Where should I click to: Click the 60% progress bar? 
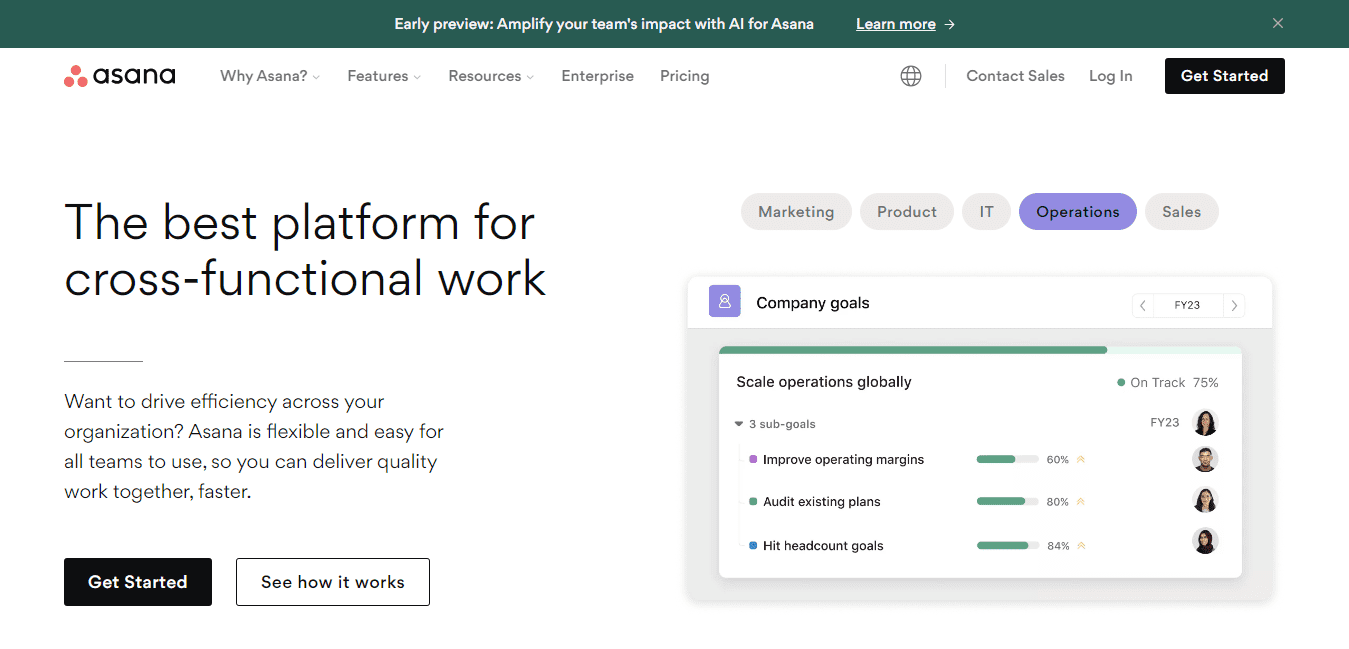(1008, 460)
